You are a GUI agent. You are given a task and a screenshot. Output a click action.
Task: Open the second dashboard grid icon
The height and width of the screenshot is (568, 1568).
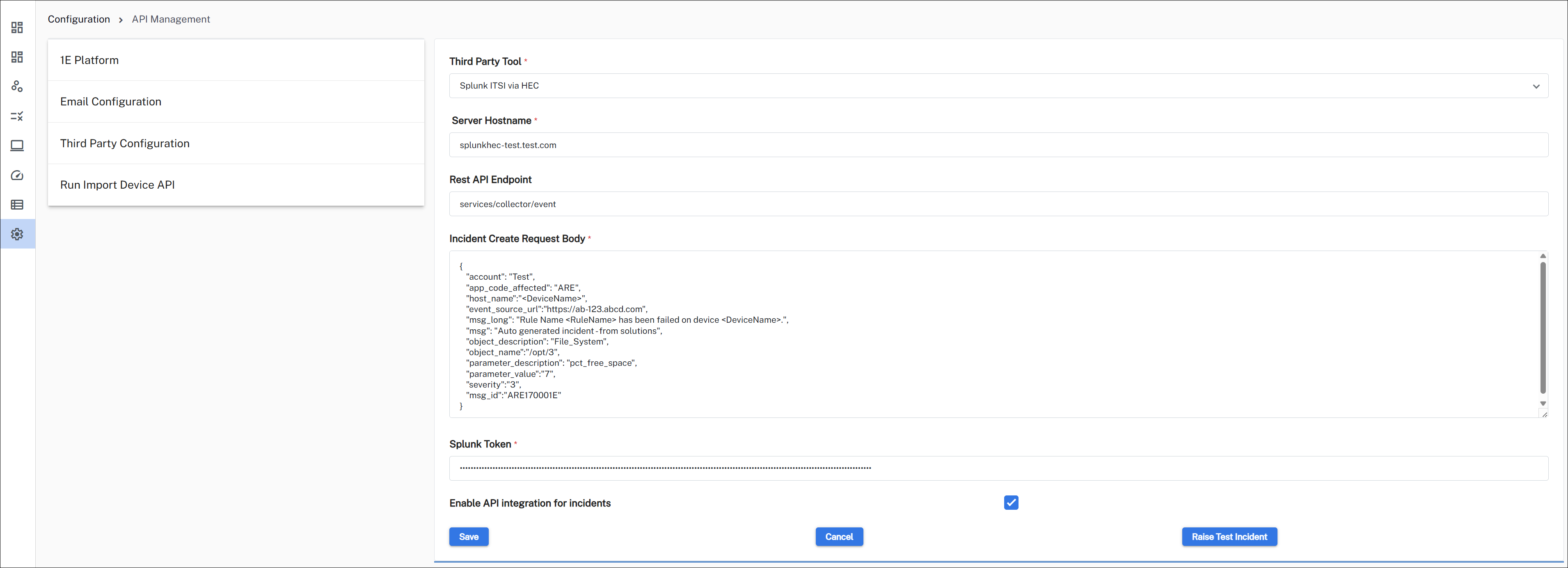[17, 57]
